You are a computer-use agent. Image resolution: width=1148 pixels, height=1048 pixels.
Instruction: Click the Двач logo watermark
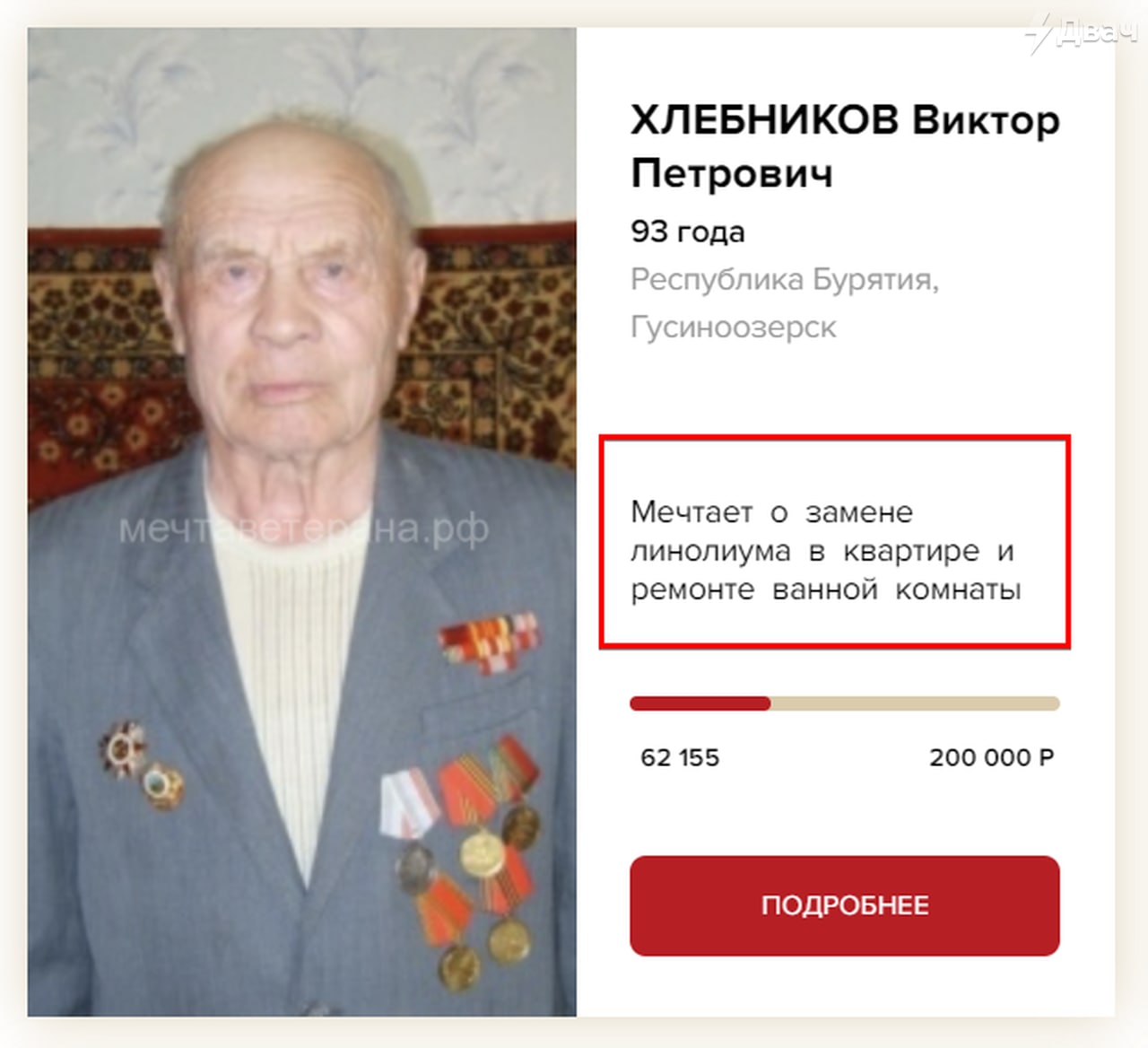[x=1083, y=31]
